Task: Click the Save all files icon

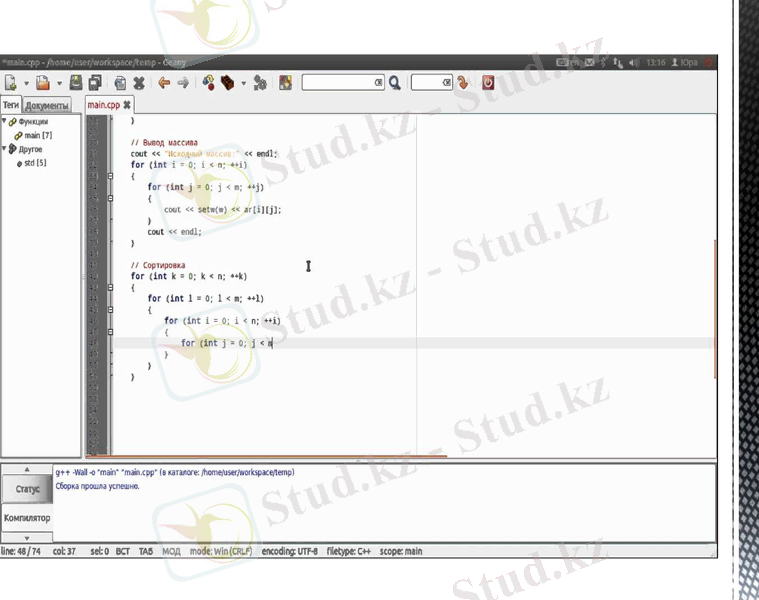Action: [95, 83]
